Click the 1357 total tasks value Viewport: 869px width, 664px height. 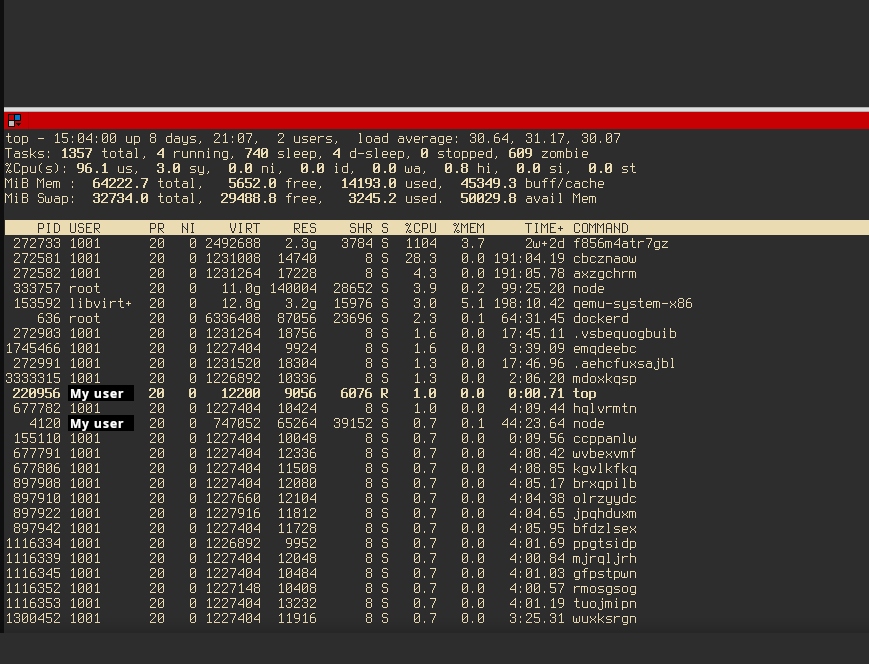76,154
